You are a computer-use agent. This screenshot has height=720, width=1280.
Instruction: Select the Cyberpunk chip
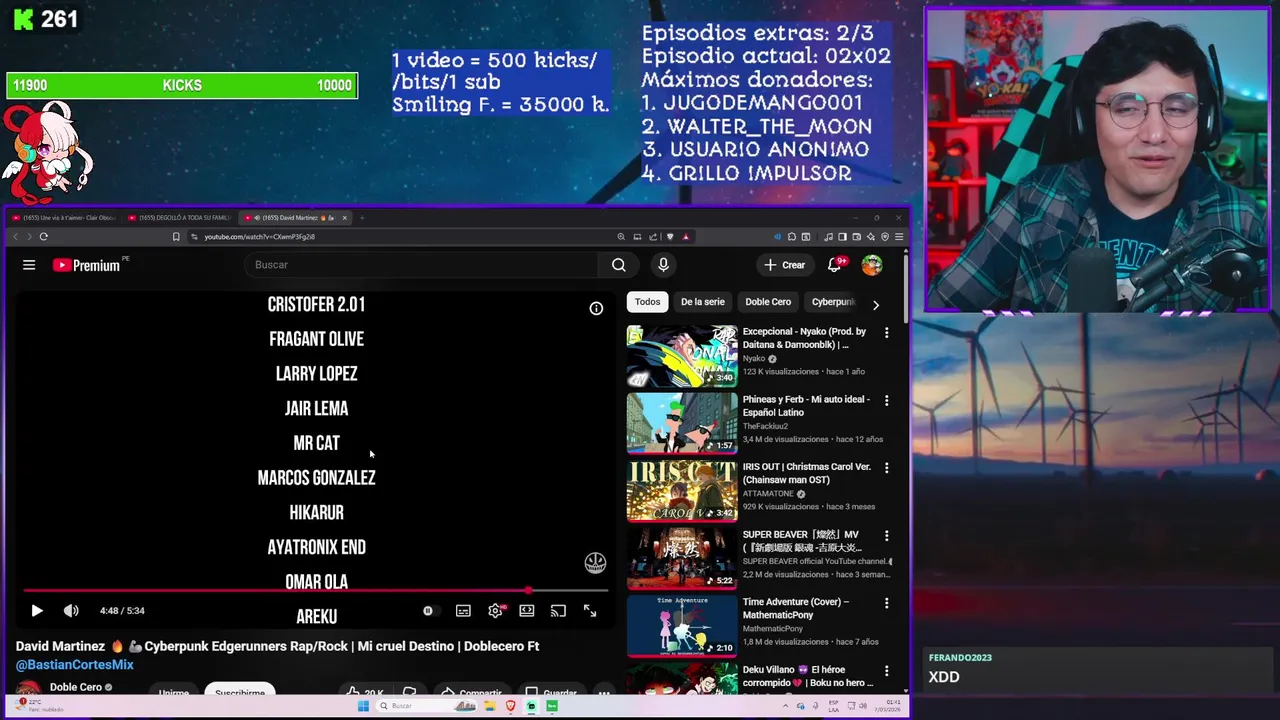(x=833, y=302)
